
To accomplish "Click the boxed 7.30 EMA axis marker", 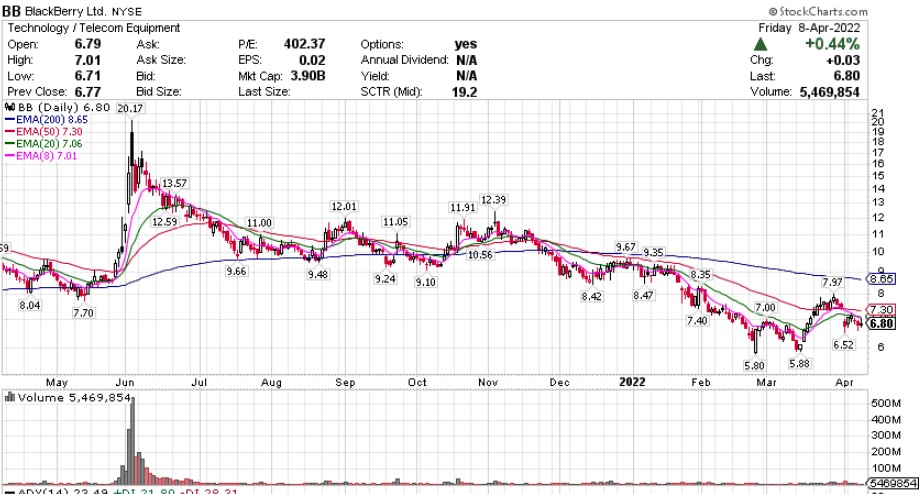I will (x=882, y=309).
